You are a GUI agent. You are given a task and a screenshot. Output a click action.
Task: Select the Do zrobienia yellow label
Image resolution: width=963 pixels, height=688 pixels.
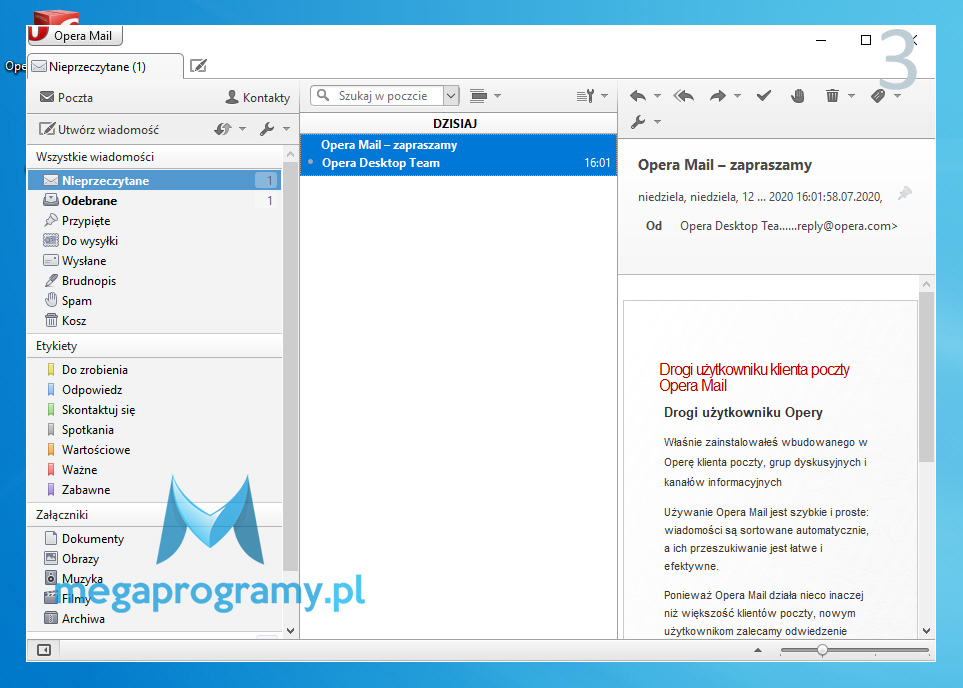click(155, 369)
